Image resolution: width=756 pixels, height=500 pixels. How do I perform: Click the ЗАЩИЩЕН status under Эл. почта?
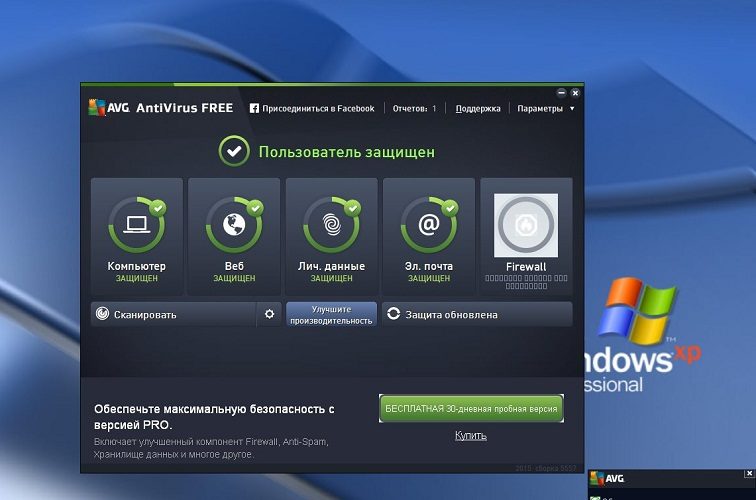coord(429,278)
